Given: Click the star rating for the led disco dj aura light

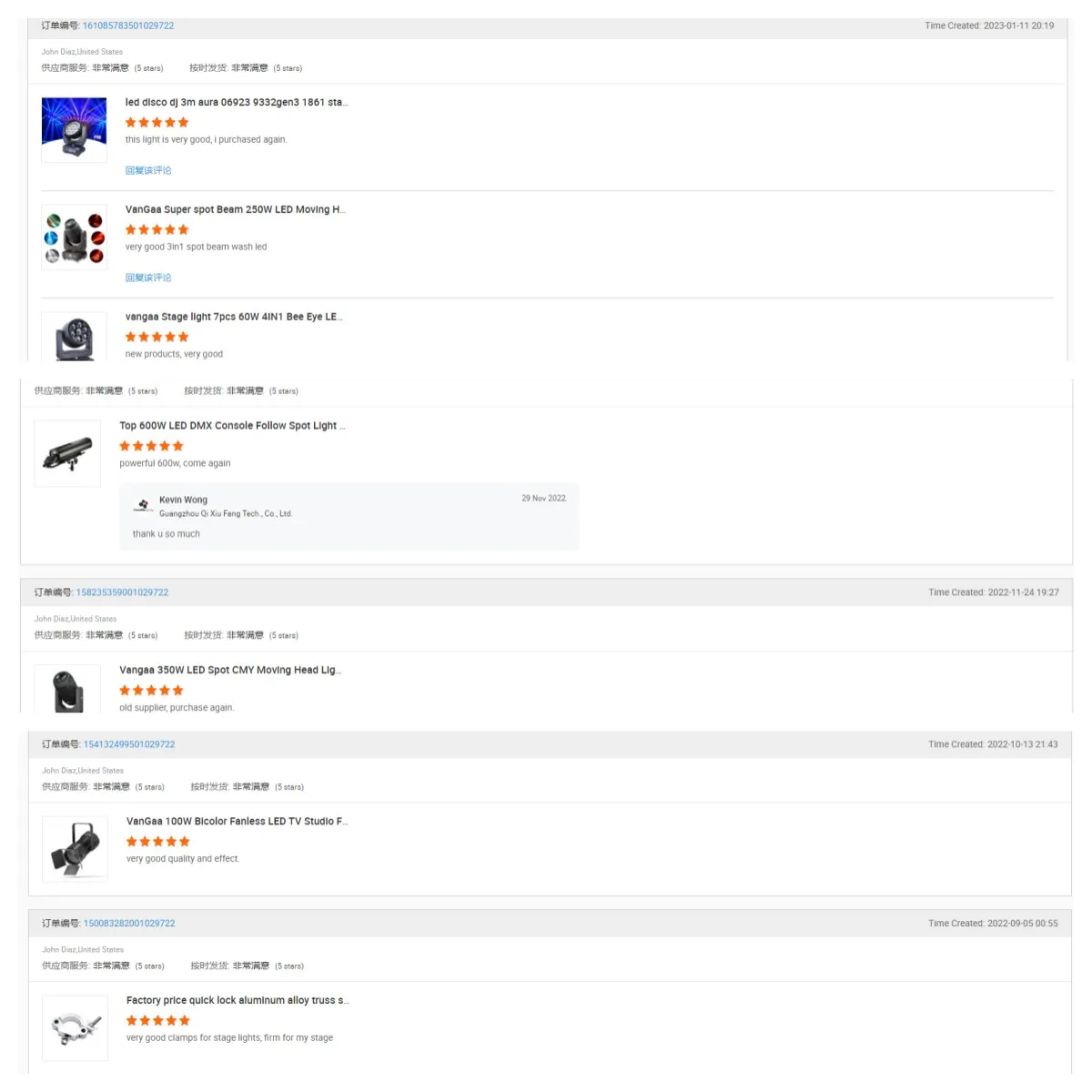Looking at the screenshot, I should click(x=157, y=122).
